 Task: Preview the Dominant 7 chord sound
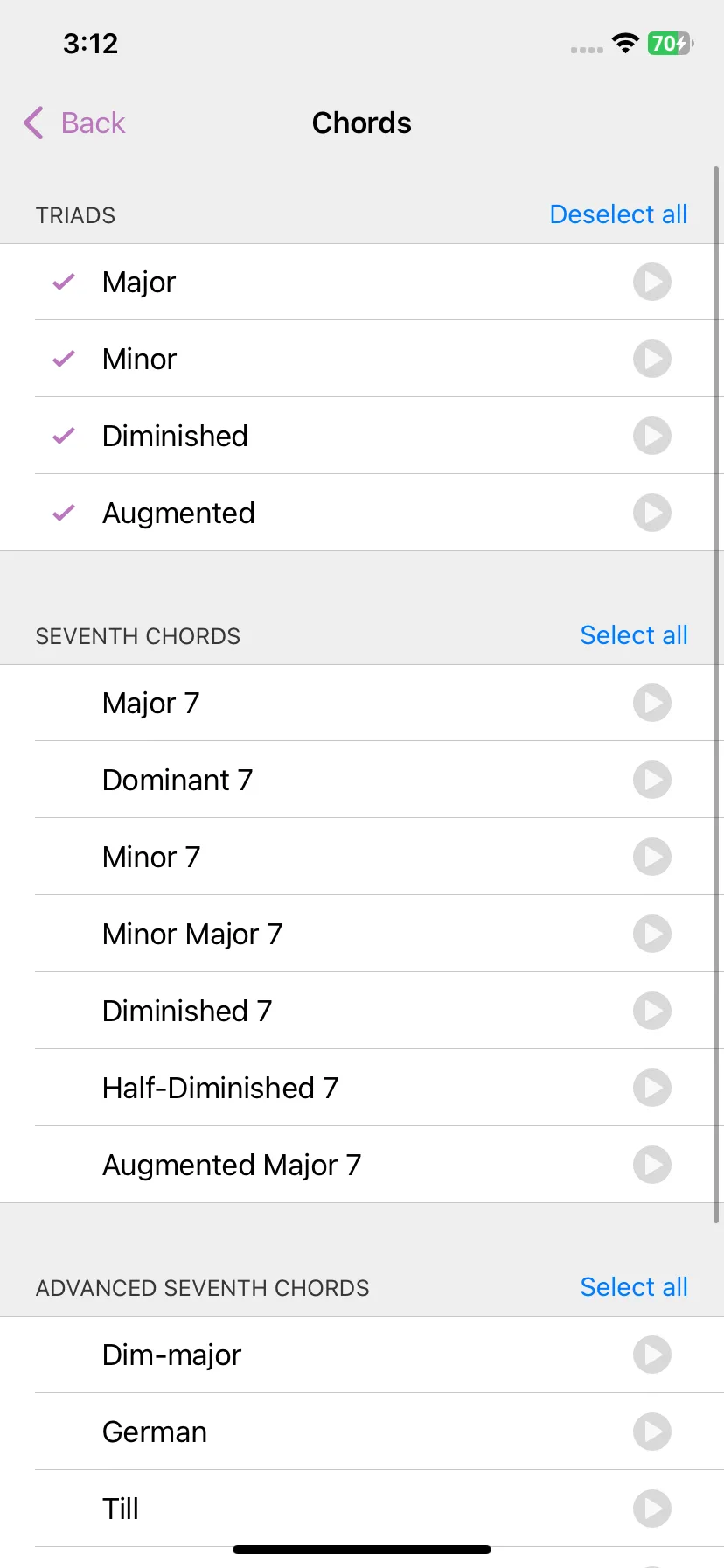pyautogui.click(x=652, y=780)
